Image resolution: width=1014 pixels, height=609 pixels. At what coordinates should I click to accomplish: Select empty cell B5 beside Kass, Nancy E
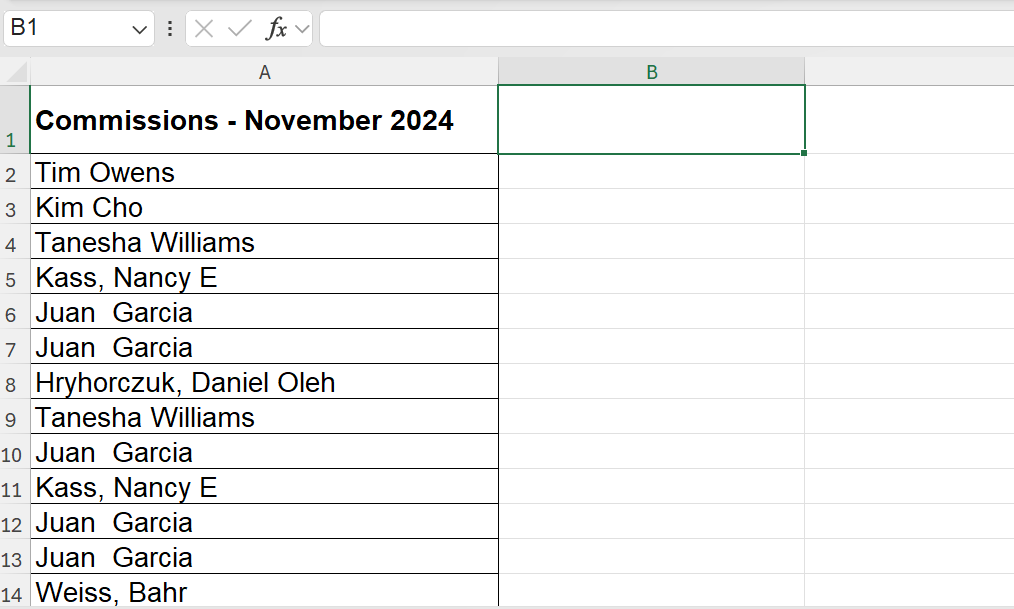click(652, 276)
